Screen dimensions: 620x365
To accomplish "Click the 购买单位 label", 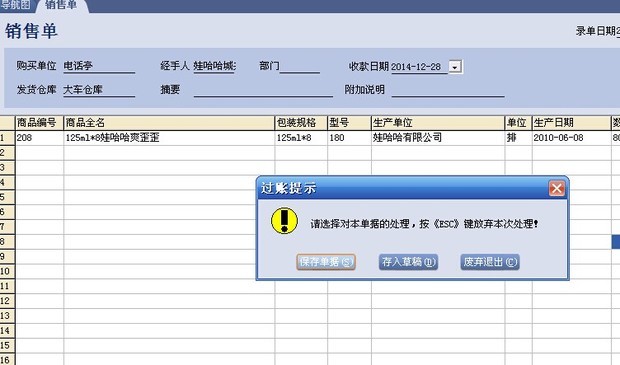I will 36,66.
